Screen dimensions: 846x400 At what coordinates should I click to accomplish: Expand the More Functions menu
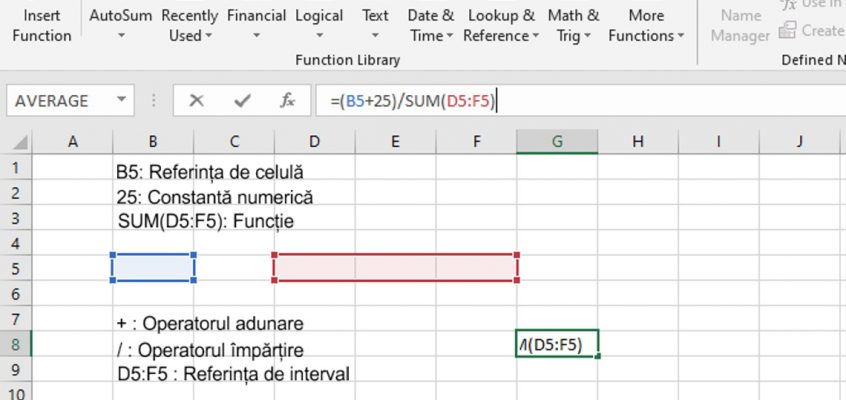coord(646,26)
